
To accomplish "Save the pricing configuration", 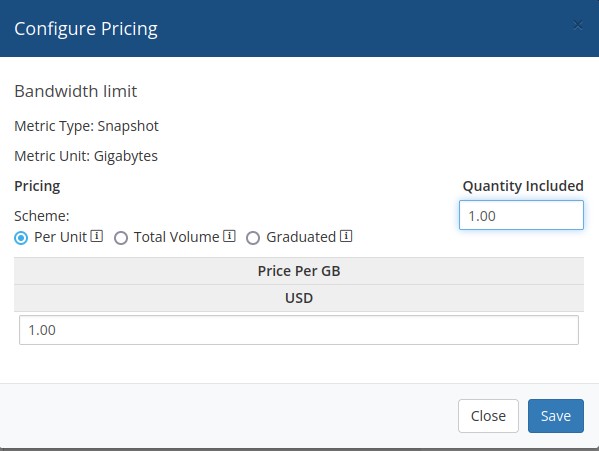I will point(555,416).
